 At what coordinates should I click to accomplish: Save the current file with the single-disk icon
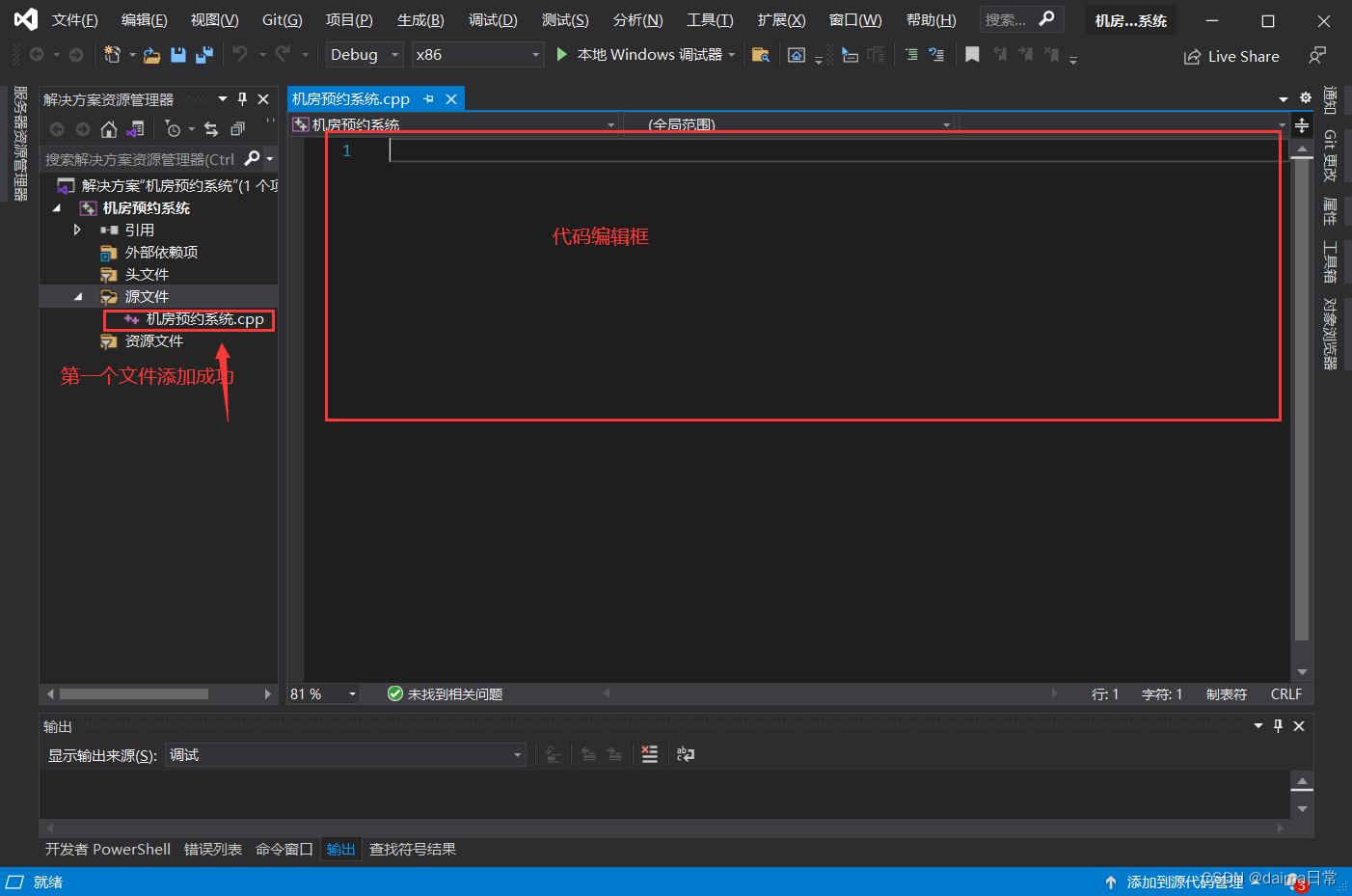click(x=178, y=55)
